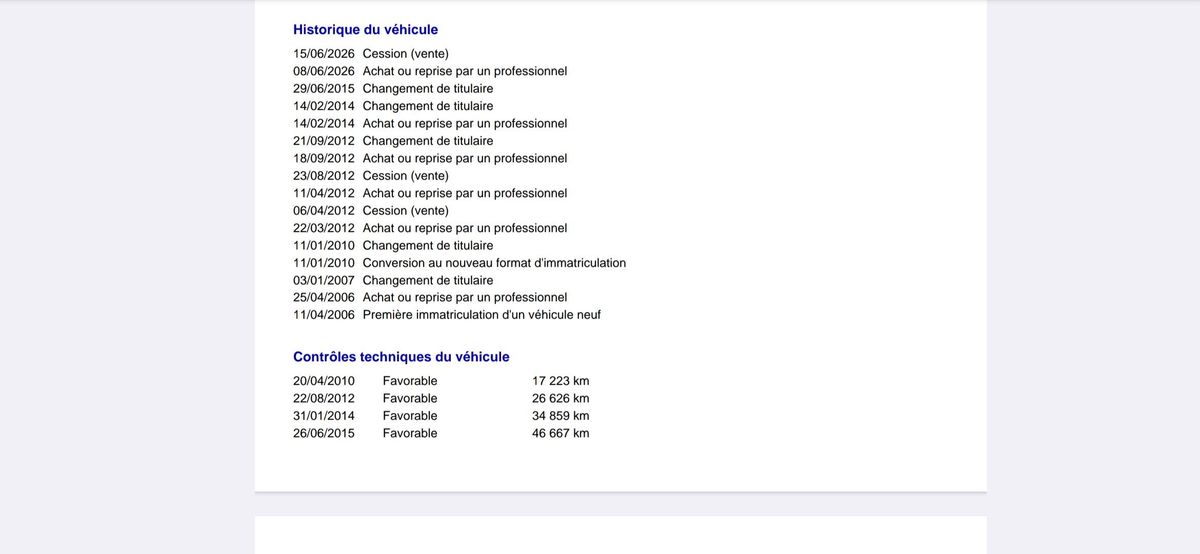Click the "Contrôles techniques du véhicule" heading
The width and height of the screenshot is (1200, 554).
tap(401, 357)
